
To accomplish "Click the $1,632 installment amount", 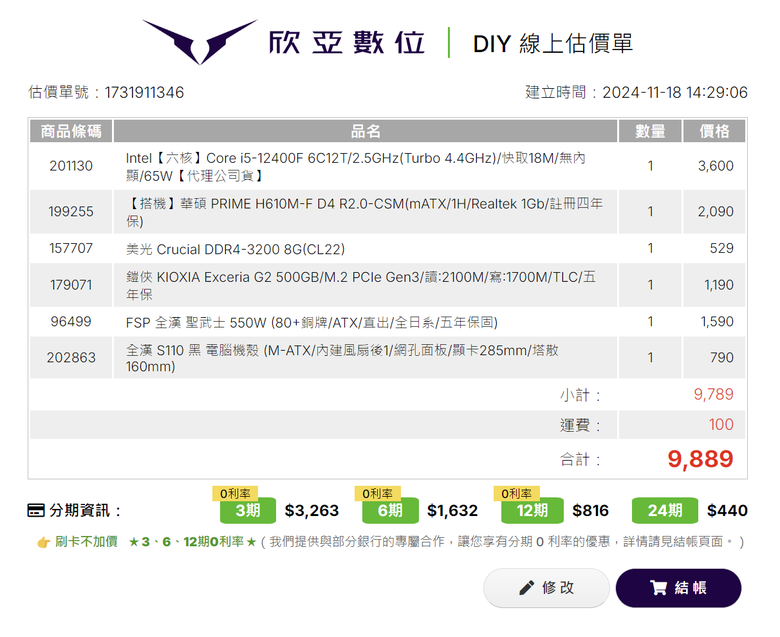I will point(453,511).
